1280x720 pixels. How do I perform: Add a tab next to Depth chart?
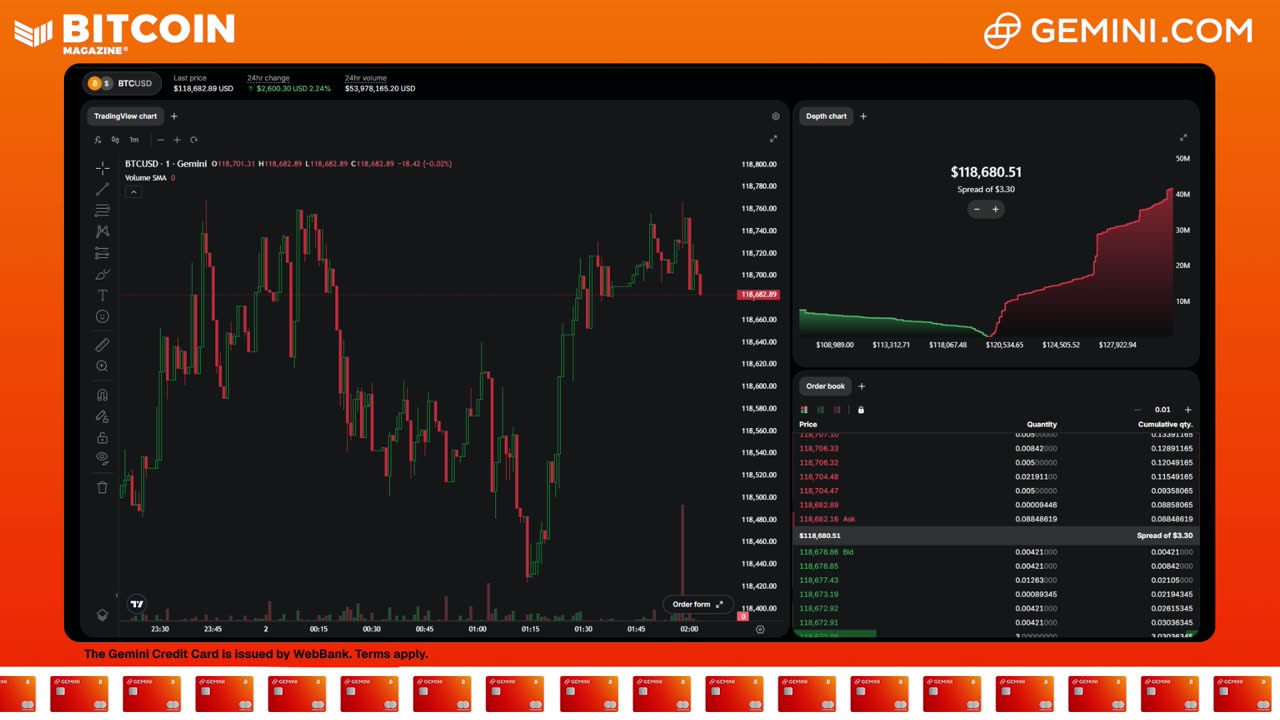864,116
